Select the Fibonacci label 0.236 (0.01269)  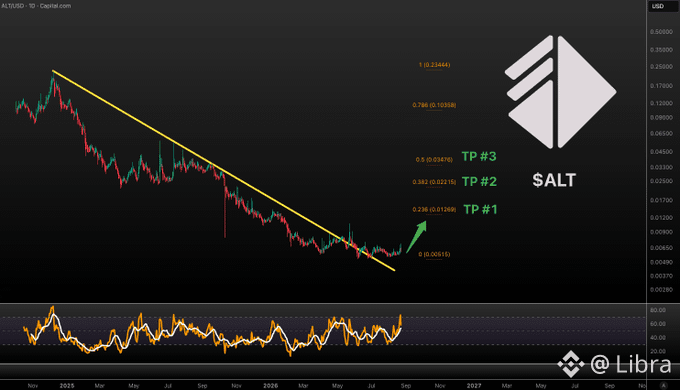click(434, 210)
